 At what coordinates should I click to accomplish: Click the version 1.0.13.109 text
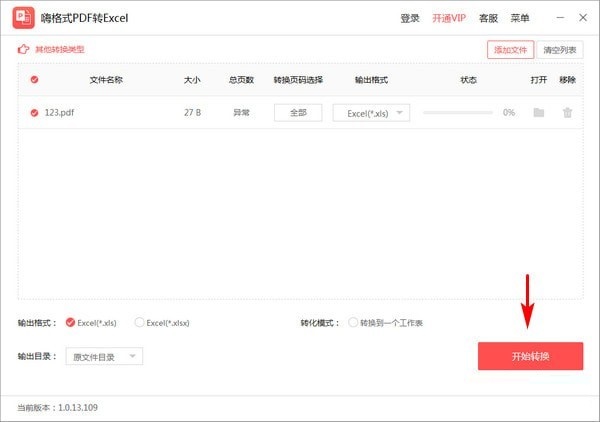click(x=78, y=407)
